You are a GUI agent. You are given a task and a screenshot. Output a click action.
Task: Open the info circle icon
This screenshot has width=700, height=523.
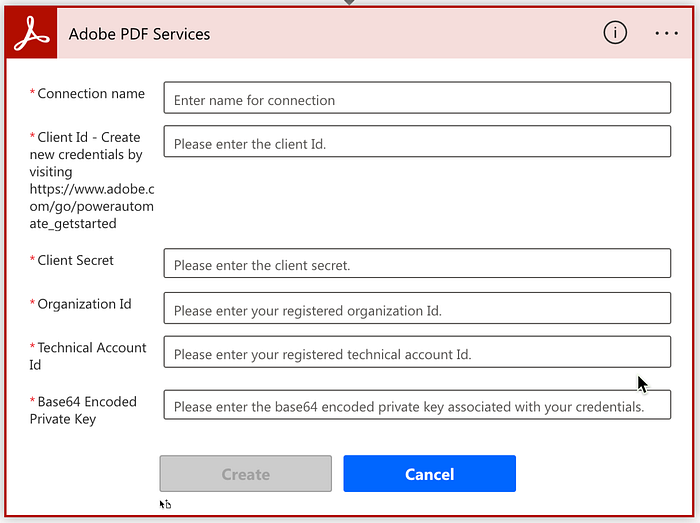(x=615, y=33)
